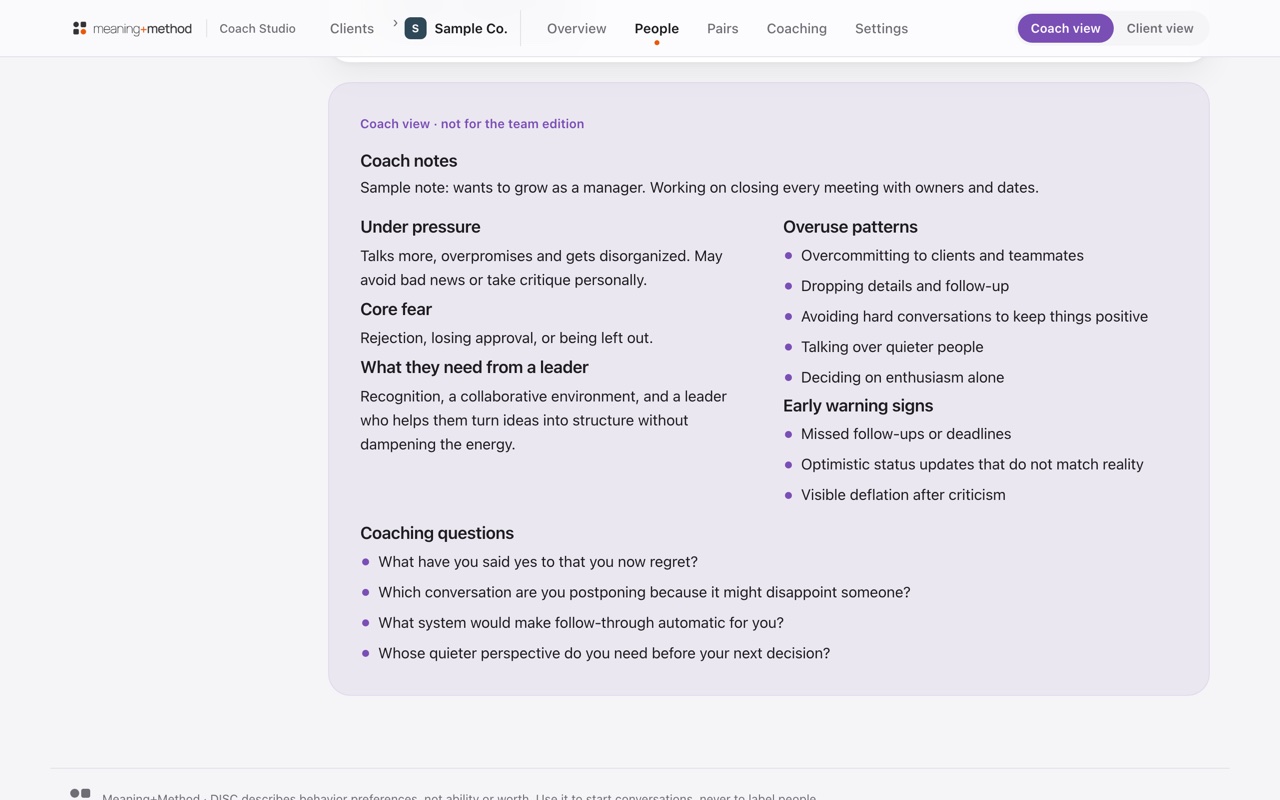Click 'Rejection, losing approval, or being left out.'
The height and width of the screenshot is (800, 1280).
[506, 338]
